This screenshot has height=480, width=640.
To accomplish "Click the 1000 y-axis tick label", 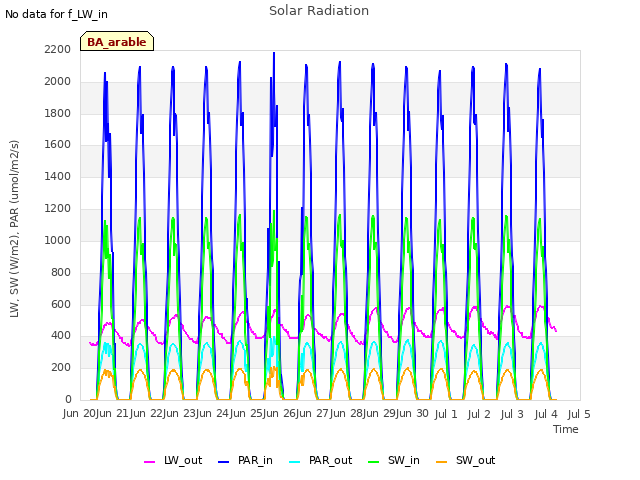I will click(58, 240).
